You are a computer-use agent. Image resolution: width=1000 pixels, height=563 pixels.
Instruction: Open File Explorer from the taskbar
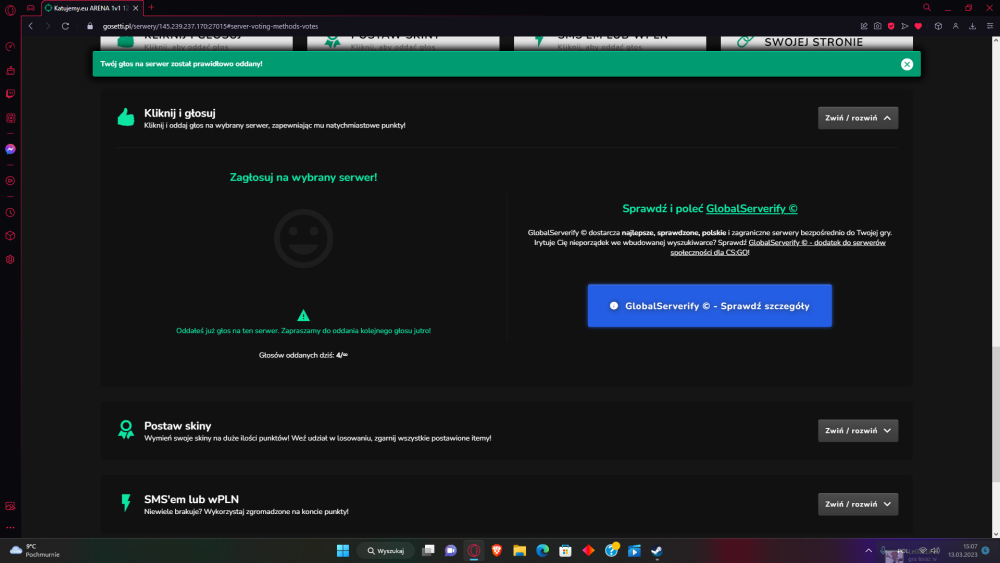coord(520,550)
